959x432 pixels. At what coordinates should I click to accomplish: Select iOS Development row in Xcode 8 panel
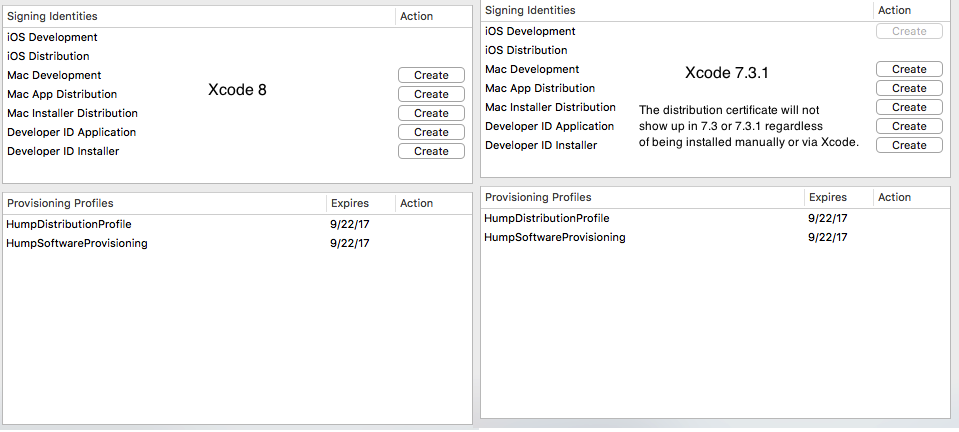[x=52, y=37]
